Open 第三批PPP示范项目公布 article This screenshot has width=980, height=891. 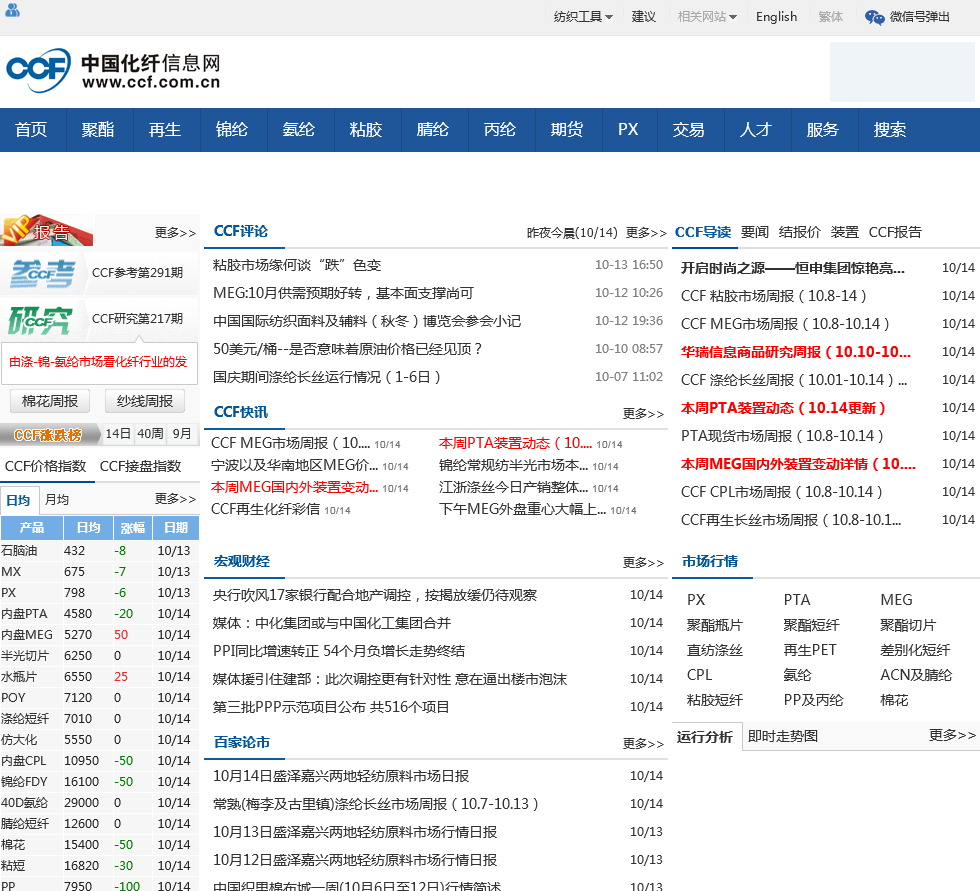pos(331,707)
